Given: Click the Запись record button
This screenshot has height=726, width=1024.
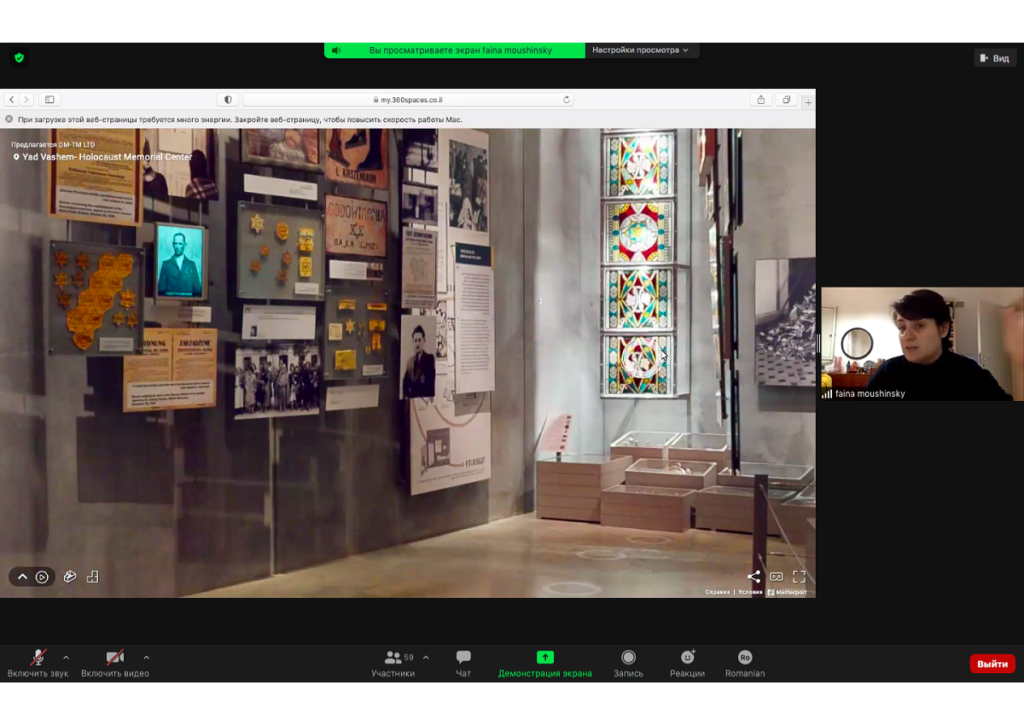Looking at the screenshot, I should pos(628,663).
